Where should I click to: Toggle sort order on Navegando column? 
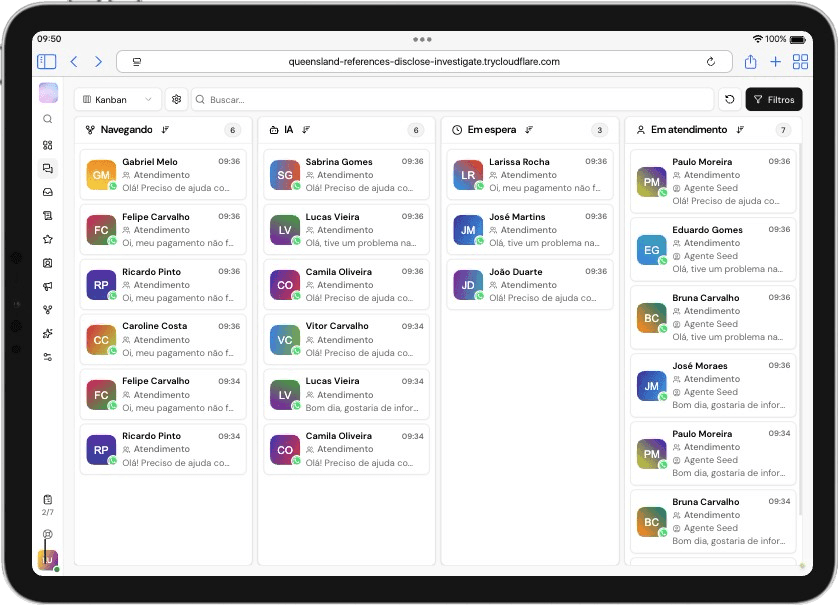tap(165, 130)
